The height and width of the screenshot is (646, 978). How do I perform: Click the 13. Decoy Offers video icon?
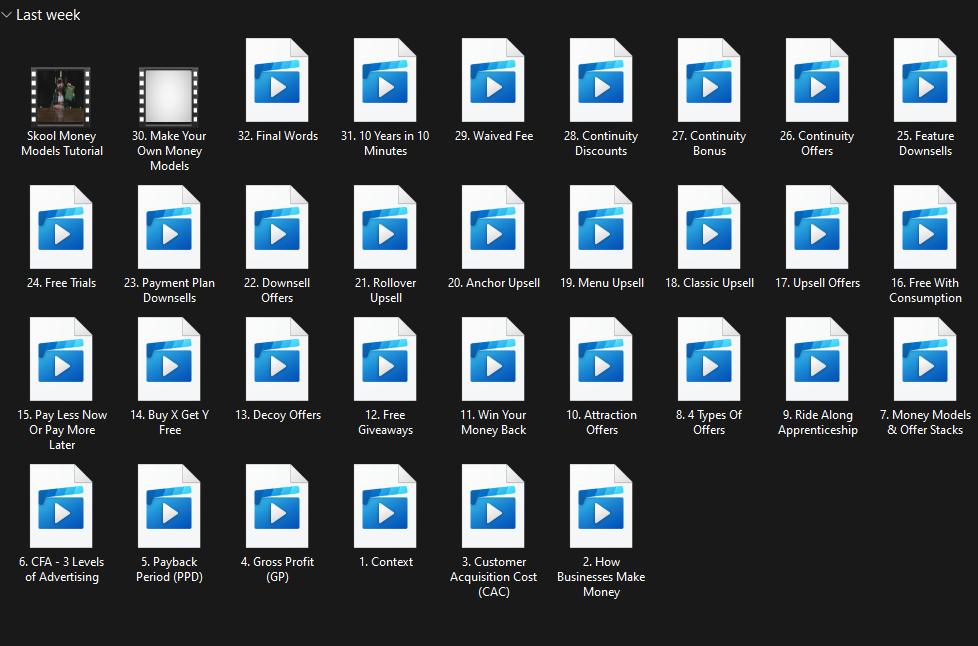(277, 360)
